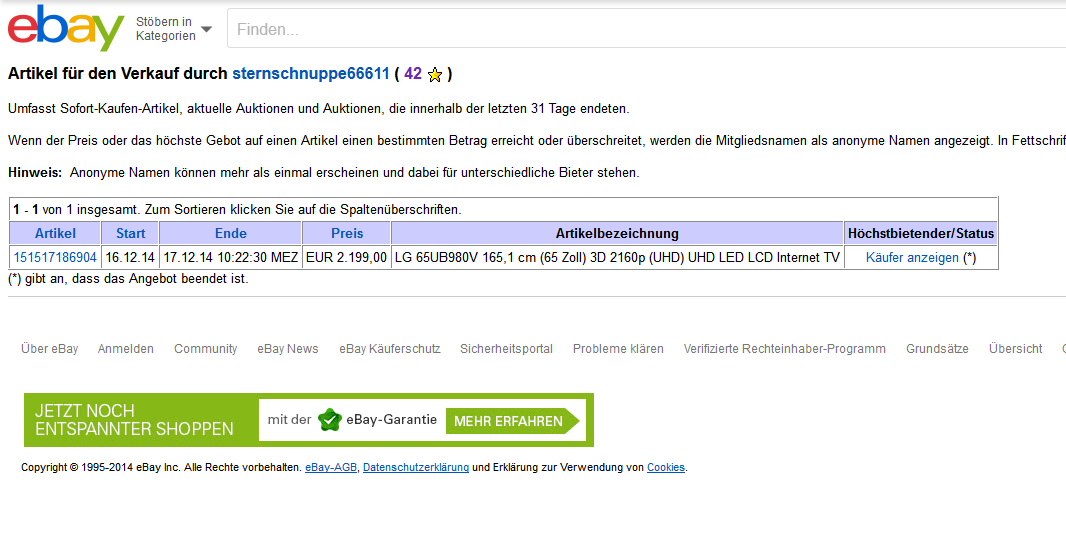Open Probleme klären footer link
The height and width of the screenshot is (553, 1066).
pyautogui.click(x=618, y=349)
